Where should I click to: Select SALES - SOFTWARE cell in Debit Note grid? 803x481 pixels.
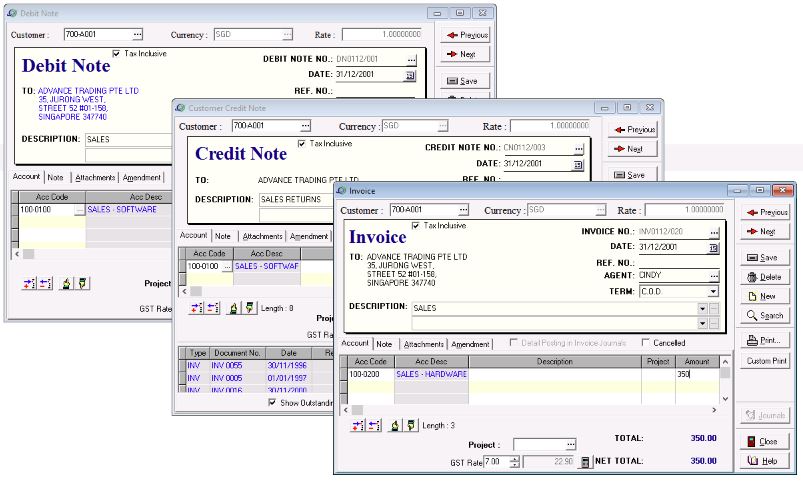click(128, 210)
